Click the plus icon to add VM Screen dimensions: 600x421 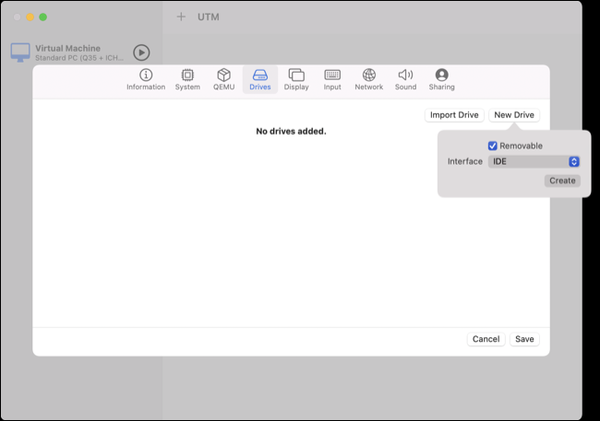click(181, 17)
